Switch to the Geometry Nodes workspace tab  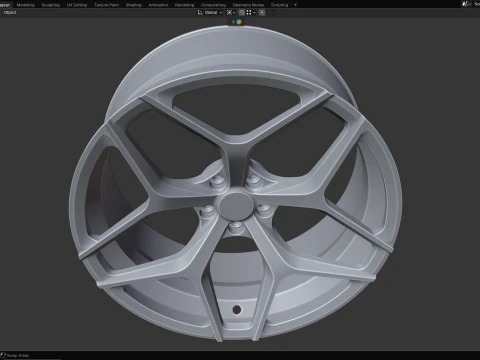[x=248, y=5]
